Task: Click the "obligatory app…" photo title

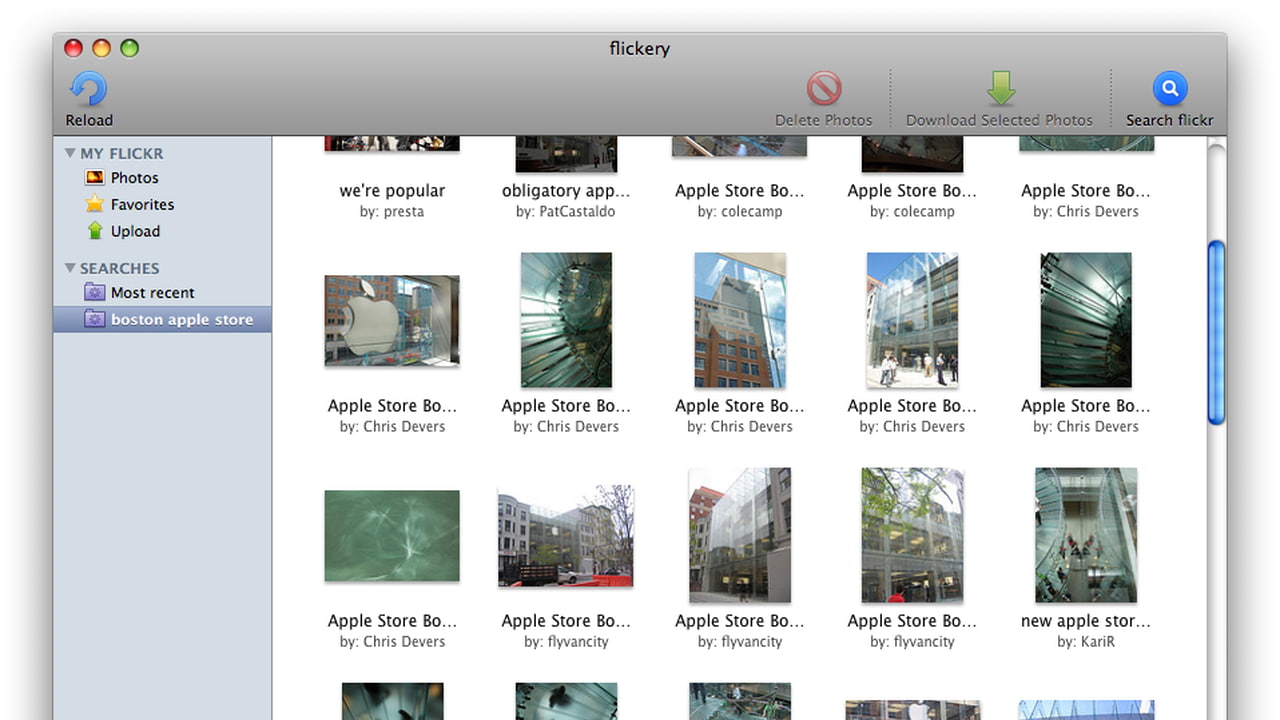Action: [566, 191]
